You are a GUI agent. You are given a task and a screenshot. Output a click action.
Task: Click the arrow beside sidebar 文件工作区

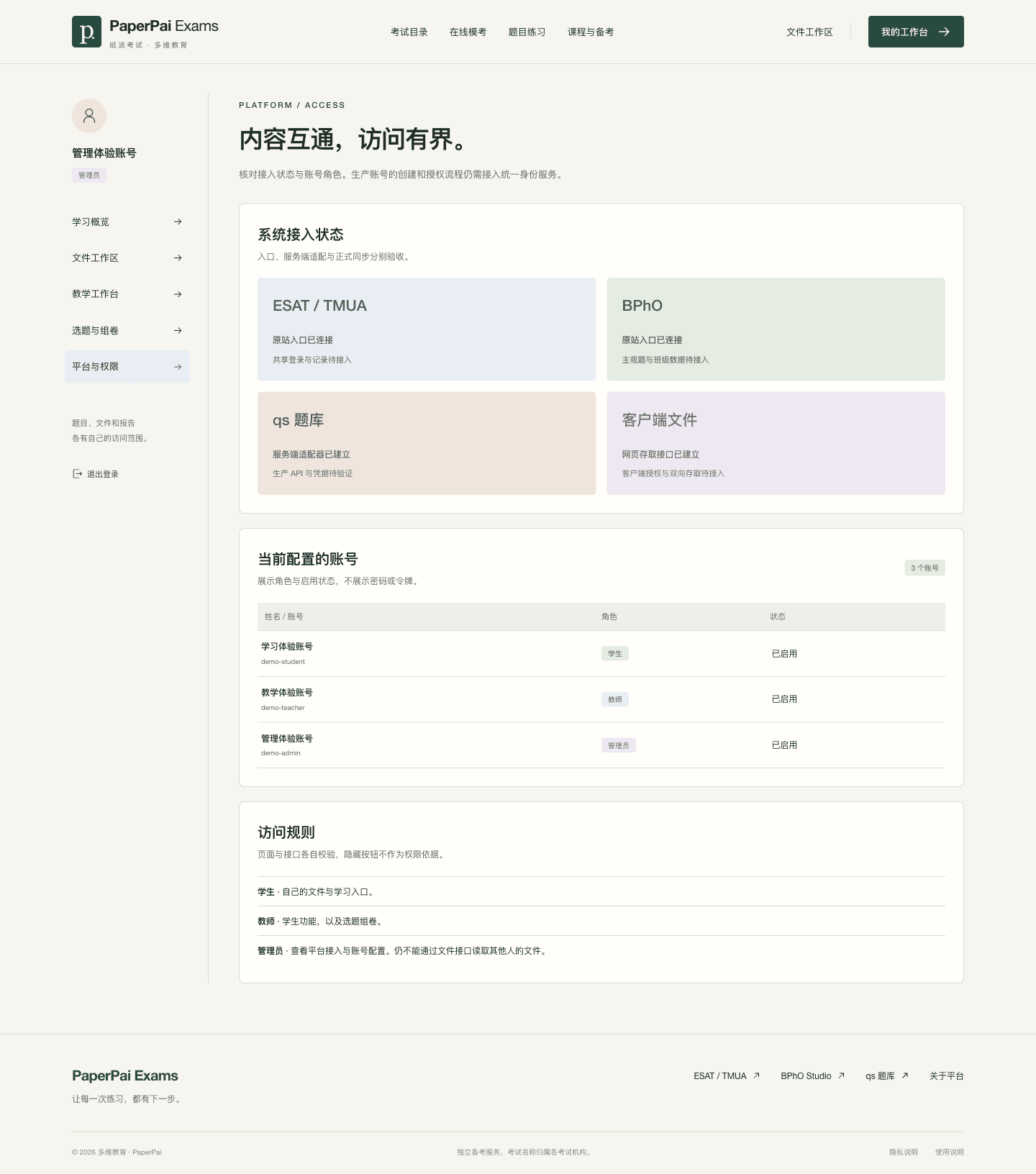(x=178, y=258)
